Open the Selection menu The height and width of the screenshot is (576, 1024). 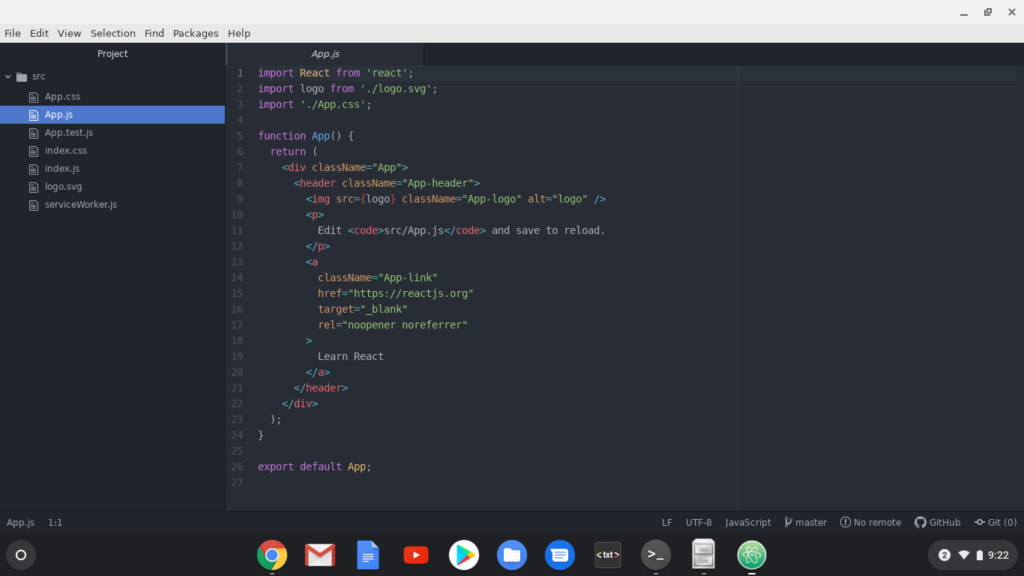[113, 33]
